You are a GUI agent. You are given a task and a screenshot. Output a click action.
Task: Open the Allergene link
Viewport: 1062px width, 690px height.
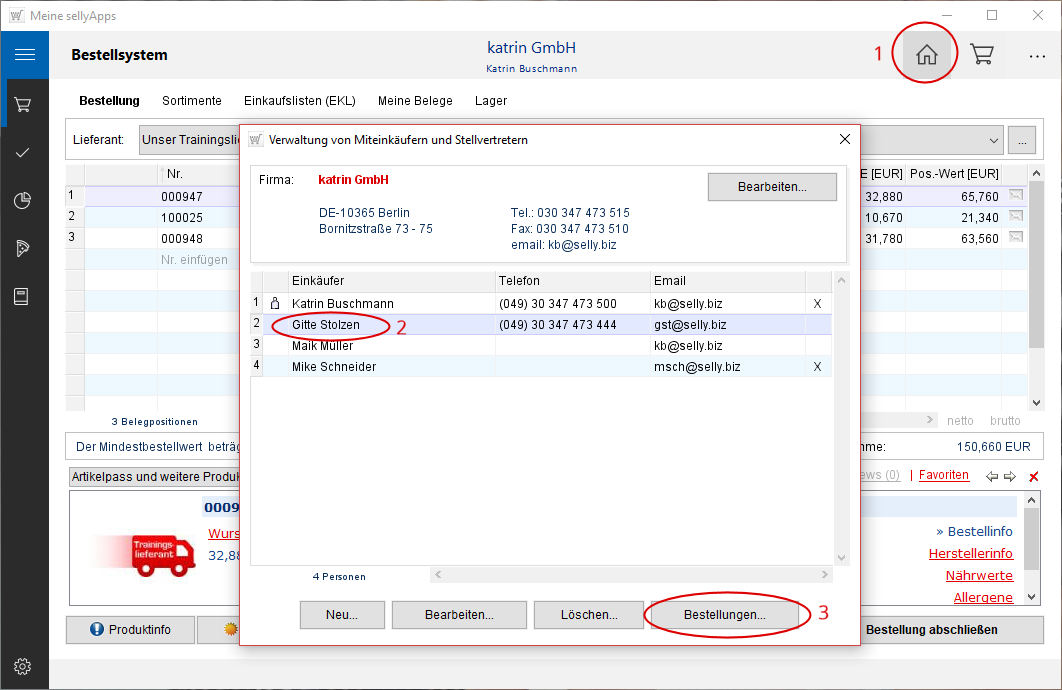pos(983,597)
